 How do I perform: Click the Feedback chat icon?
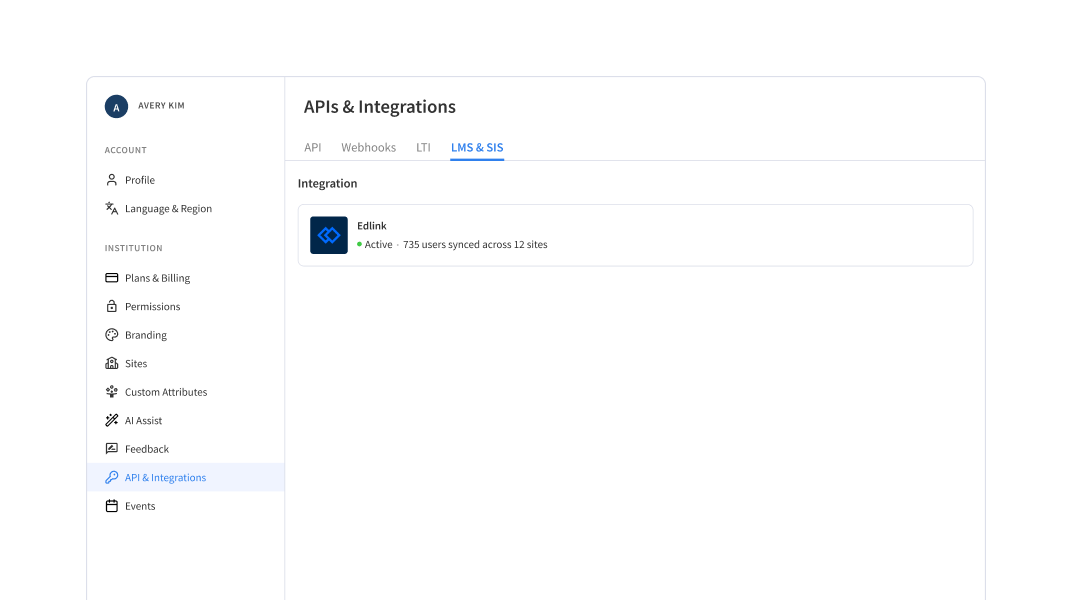[111, 448]
